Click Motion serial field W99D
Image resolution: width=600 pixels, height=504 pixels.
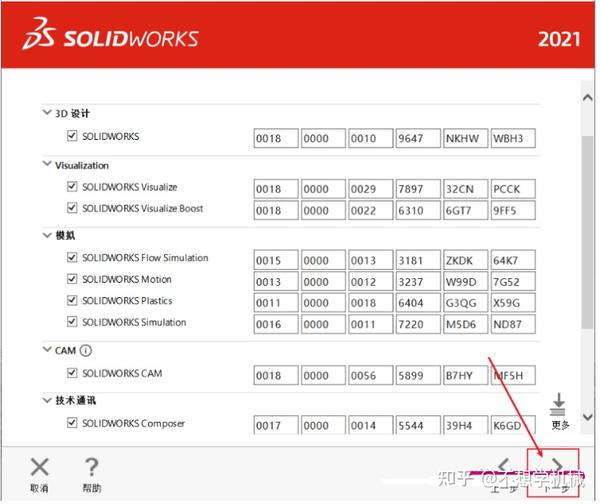(x=465, y=282)
